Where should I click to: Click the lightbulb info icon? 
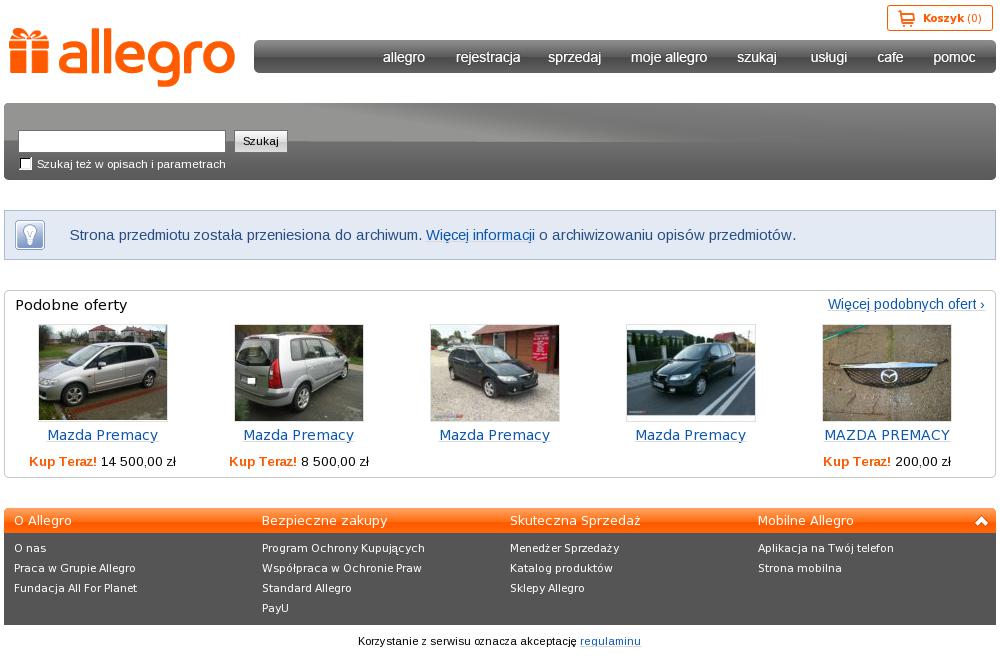point(30,235)
